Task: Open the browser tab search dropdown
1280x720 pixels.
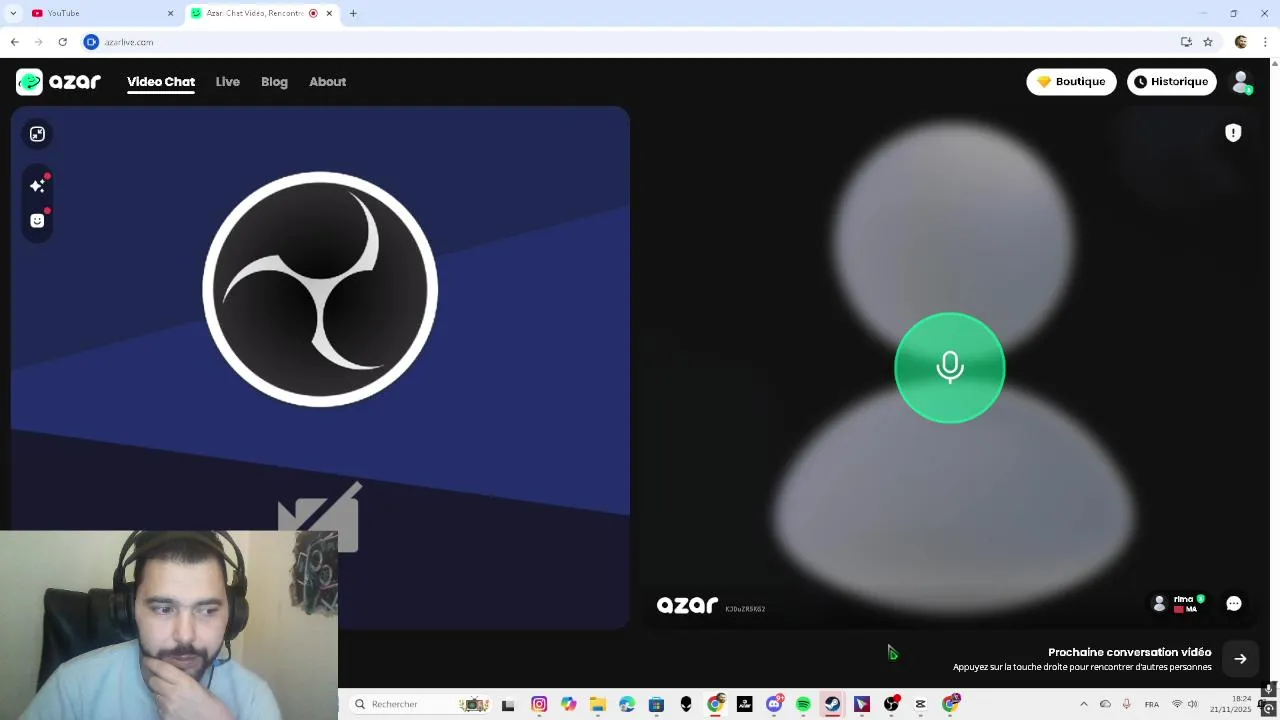Action: pyautogui.click(x=12, y=13)
